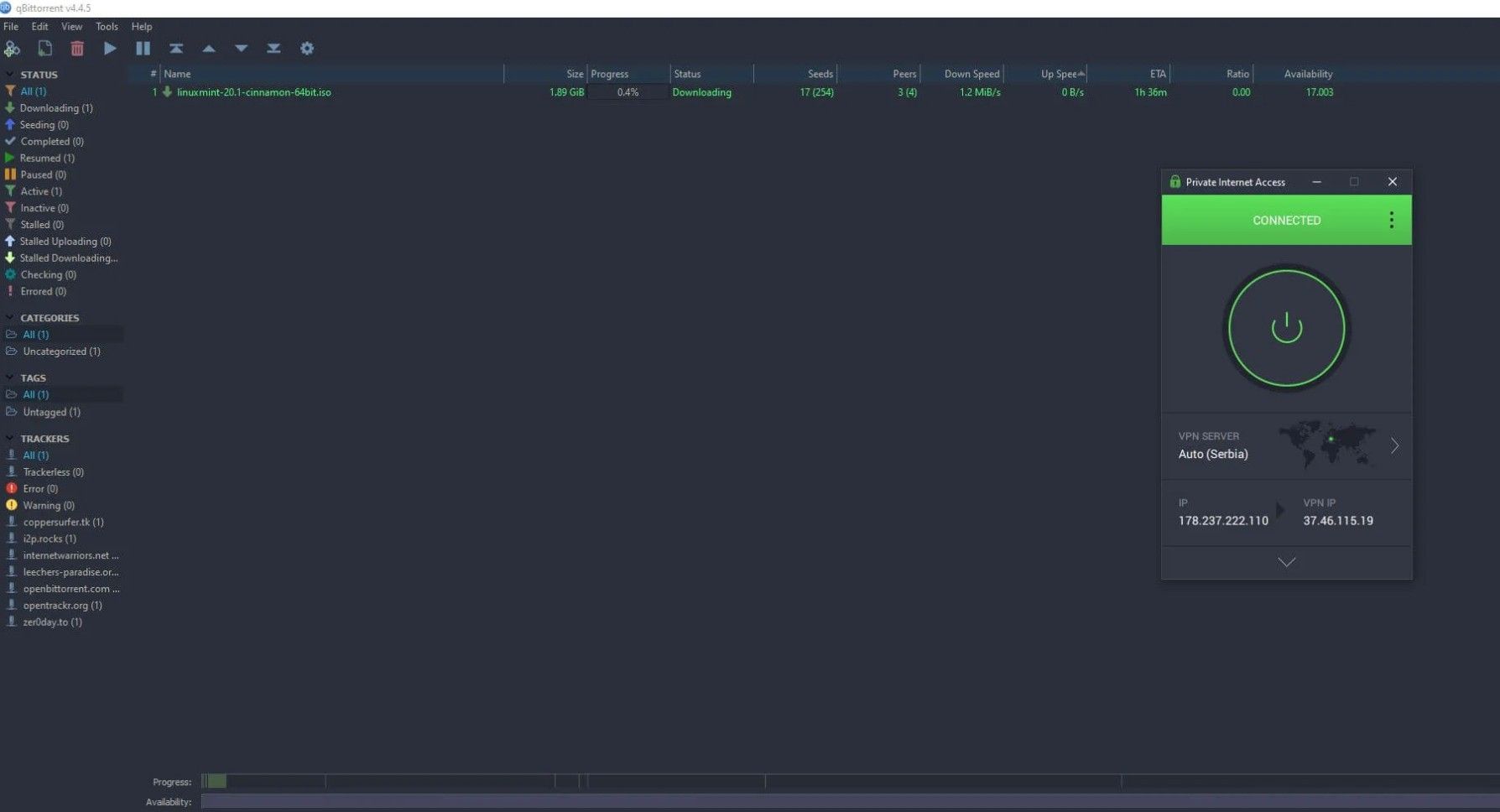
Task: Open the Edit menu
Action: coord(39,27)
